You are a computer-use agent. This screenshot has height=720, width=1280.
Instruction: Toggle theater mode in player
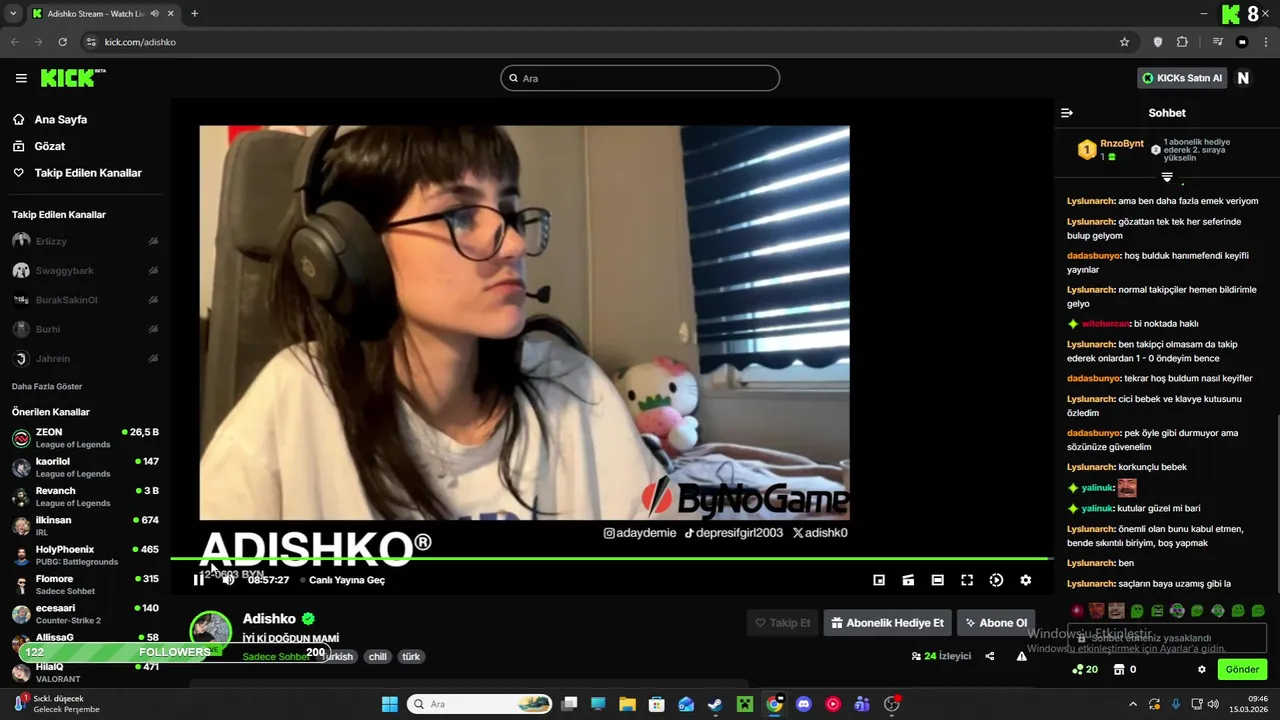pos(937,580)
